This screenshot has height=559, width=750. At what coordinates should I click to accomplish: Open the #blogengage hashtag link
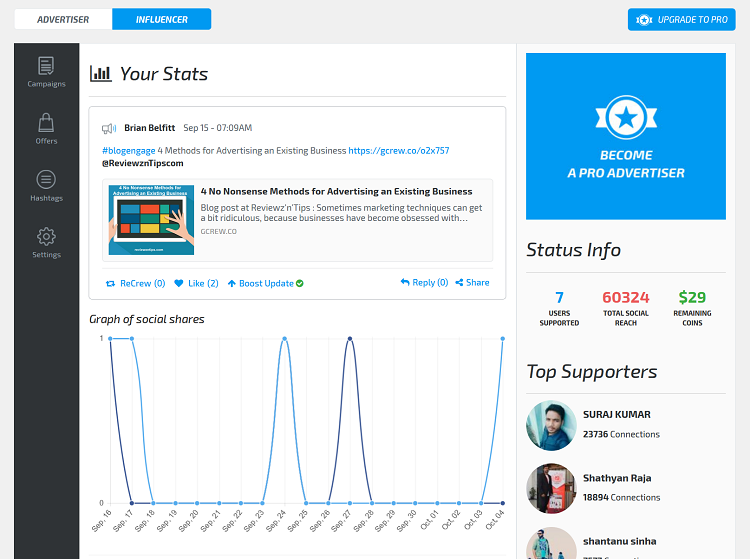click(x=129, y=151)
